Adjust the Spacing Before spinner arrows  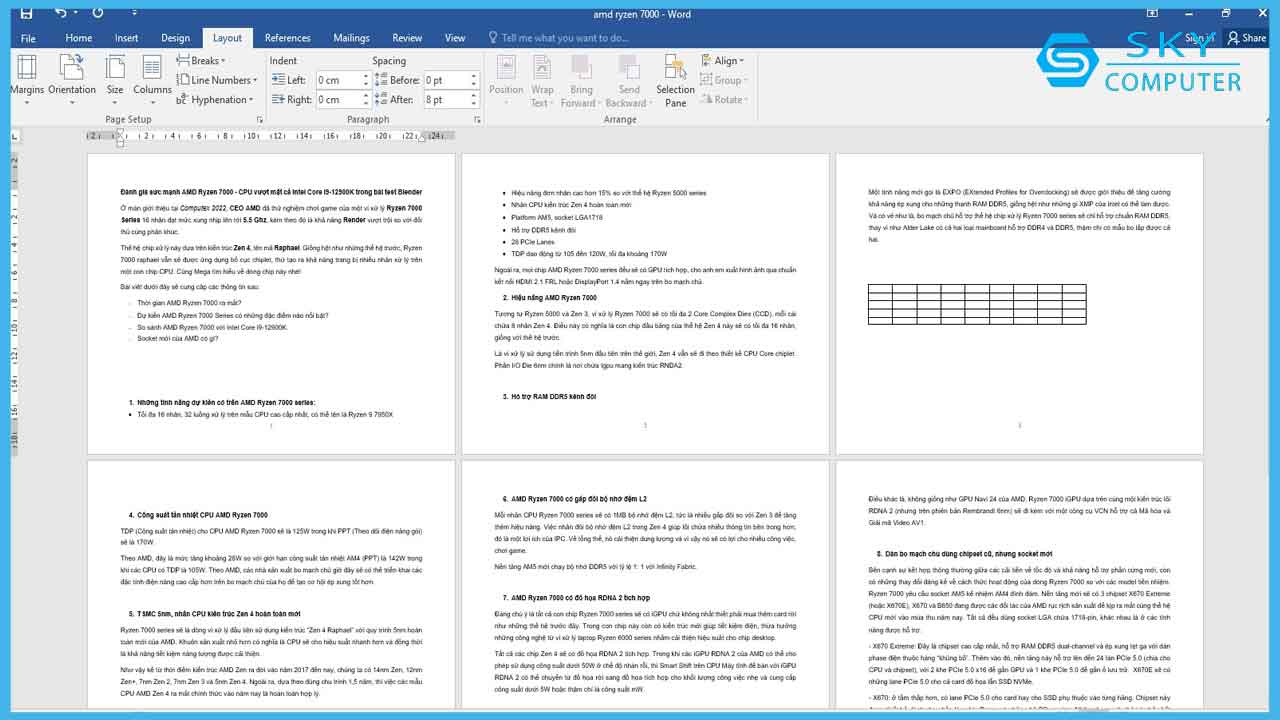point(474,80)
